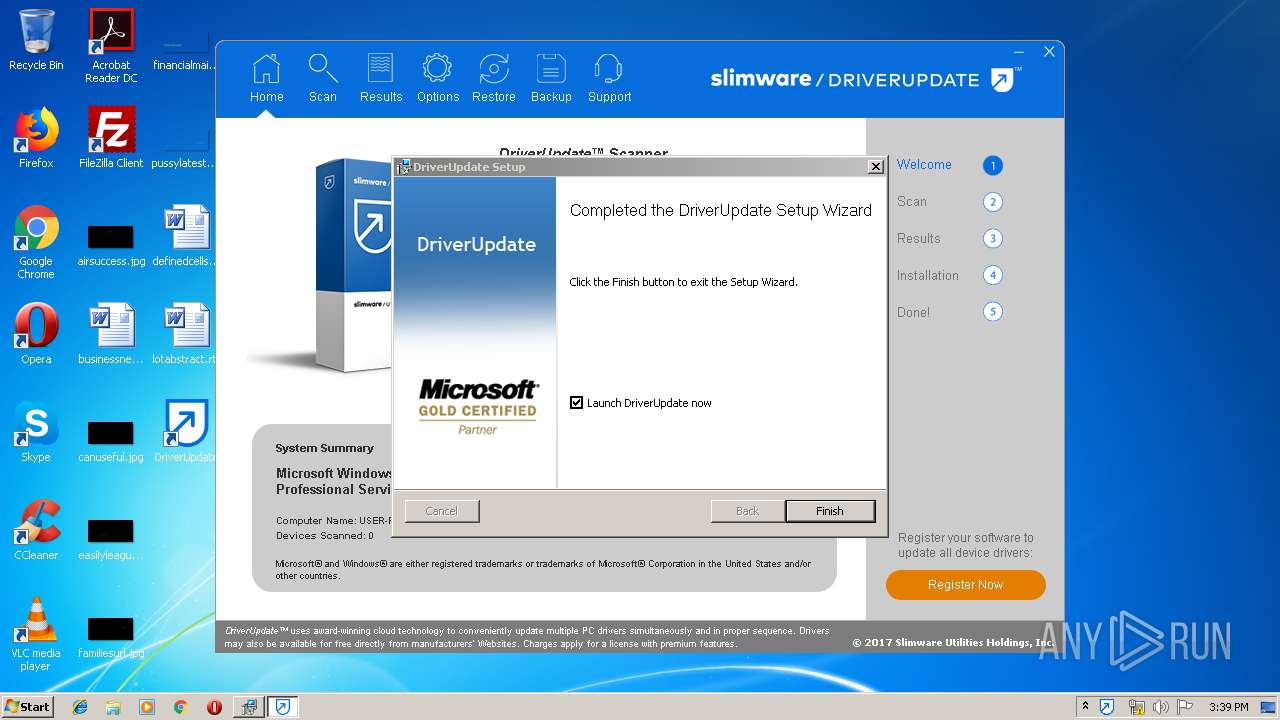
Task: Open lotabstract document on desktop
Action: 187,334
